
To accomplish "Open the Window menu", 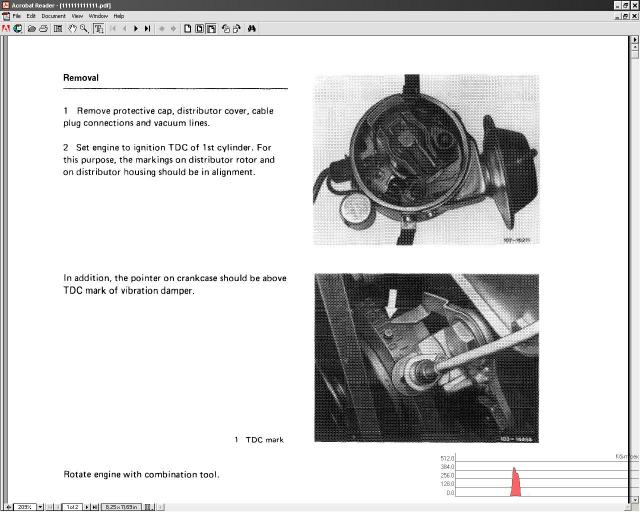I will pos(98,16).
